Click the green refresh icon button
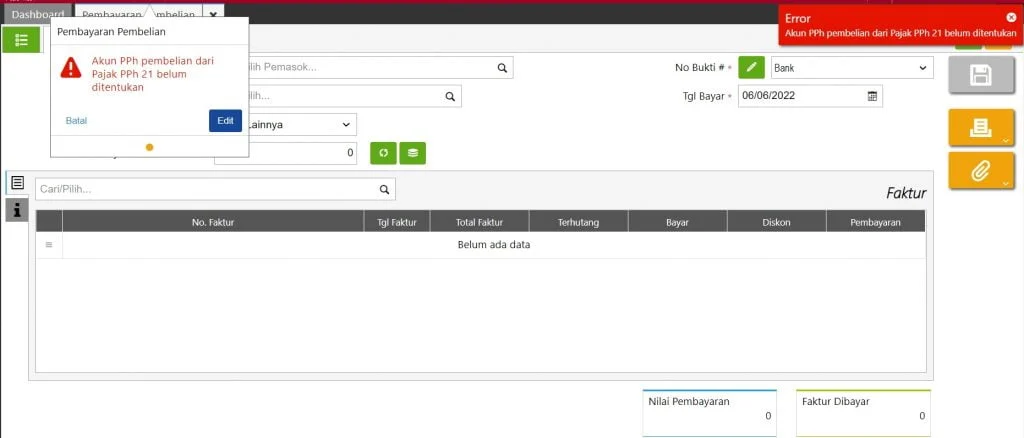The height and width of the screenshot is (438, 1024). pos(383,153)
